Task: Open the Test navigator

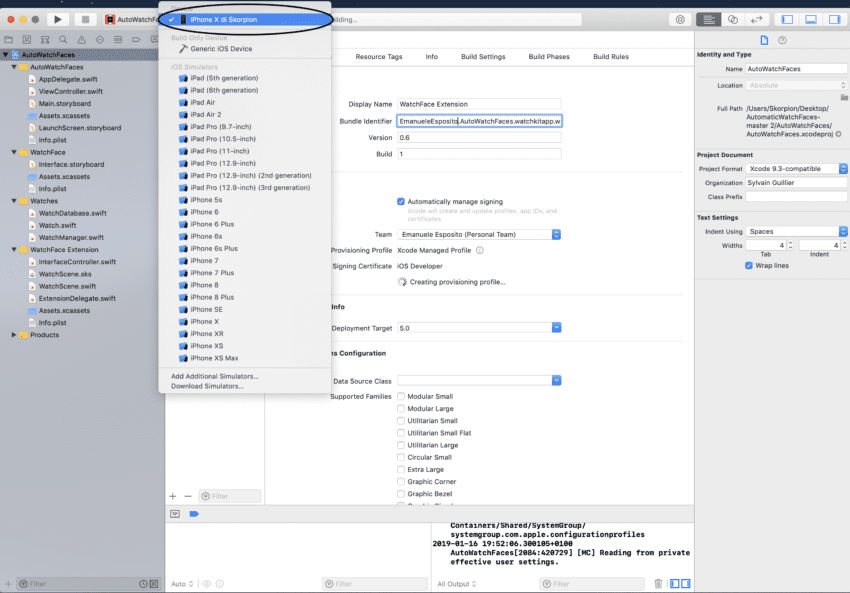Action: pyautogui.click(x=100, y=40)
